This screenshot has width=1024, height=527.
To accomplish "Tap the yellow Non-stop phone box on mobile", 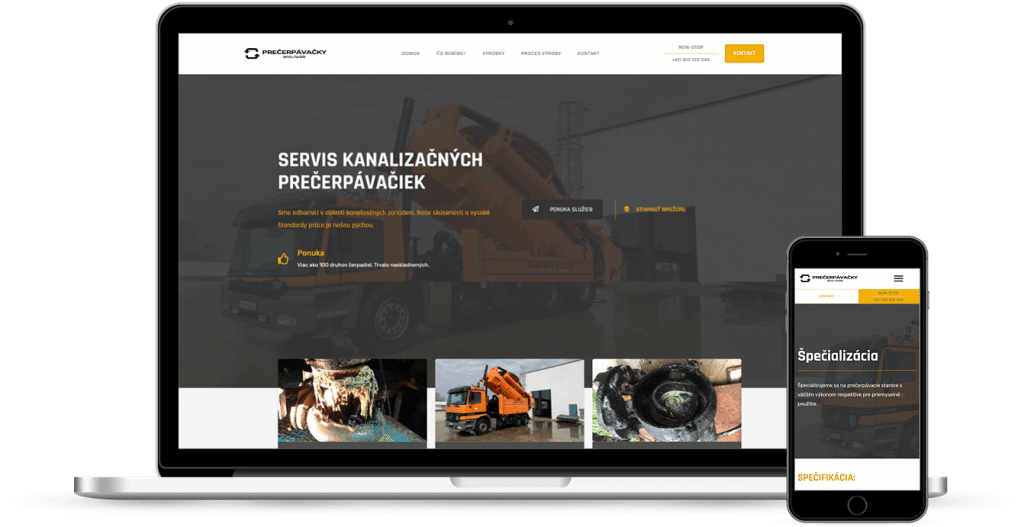I will (x=888, y=296).
